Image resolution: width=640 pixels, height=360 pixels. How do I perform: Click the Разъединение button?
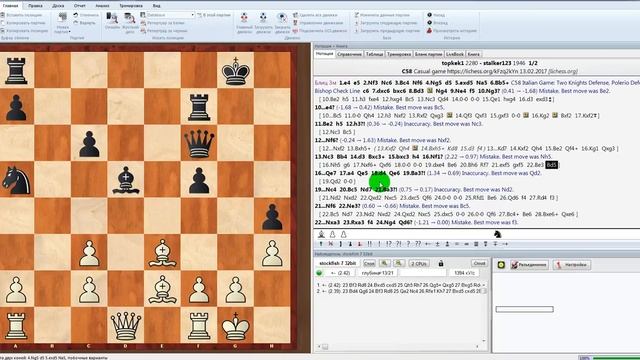click(529, 264)
